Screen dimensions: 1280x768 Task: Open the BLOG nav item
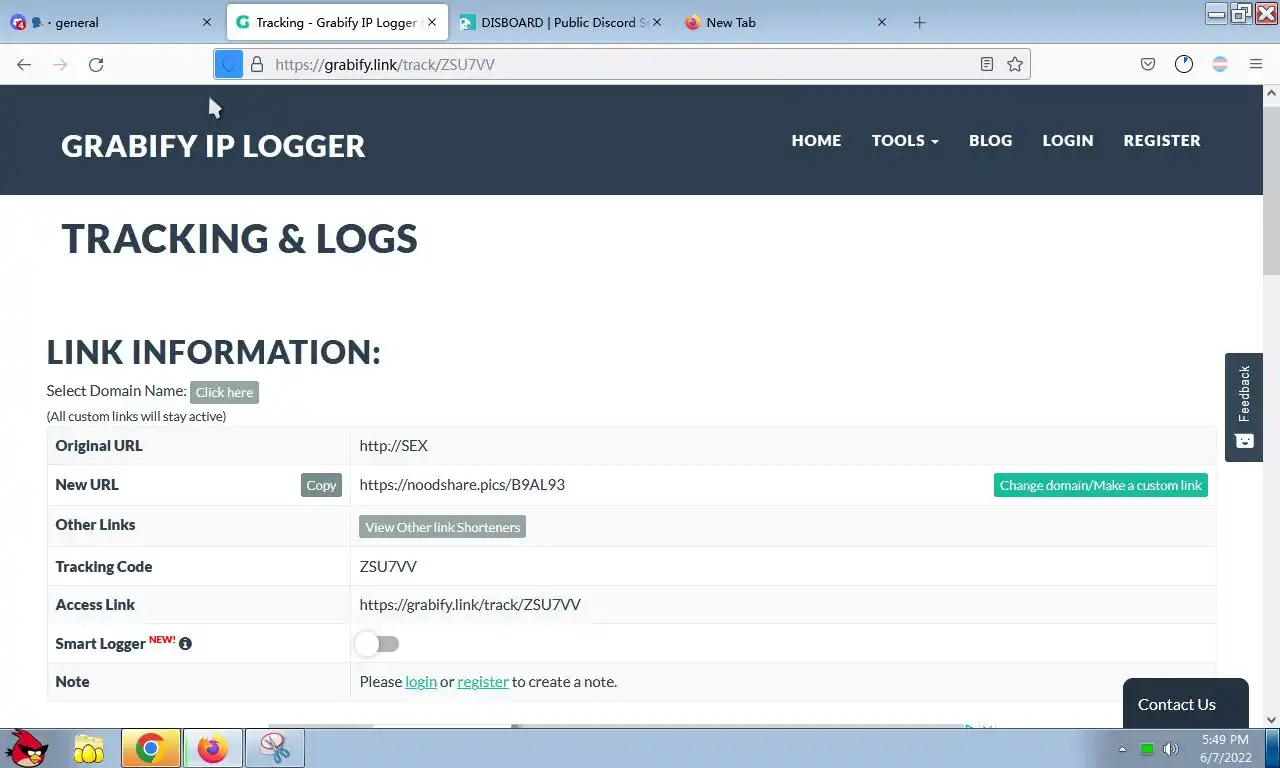point(990,140)
